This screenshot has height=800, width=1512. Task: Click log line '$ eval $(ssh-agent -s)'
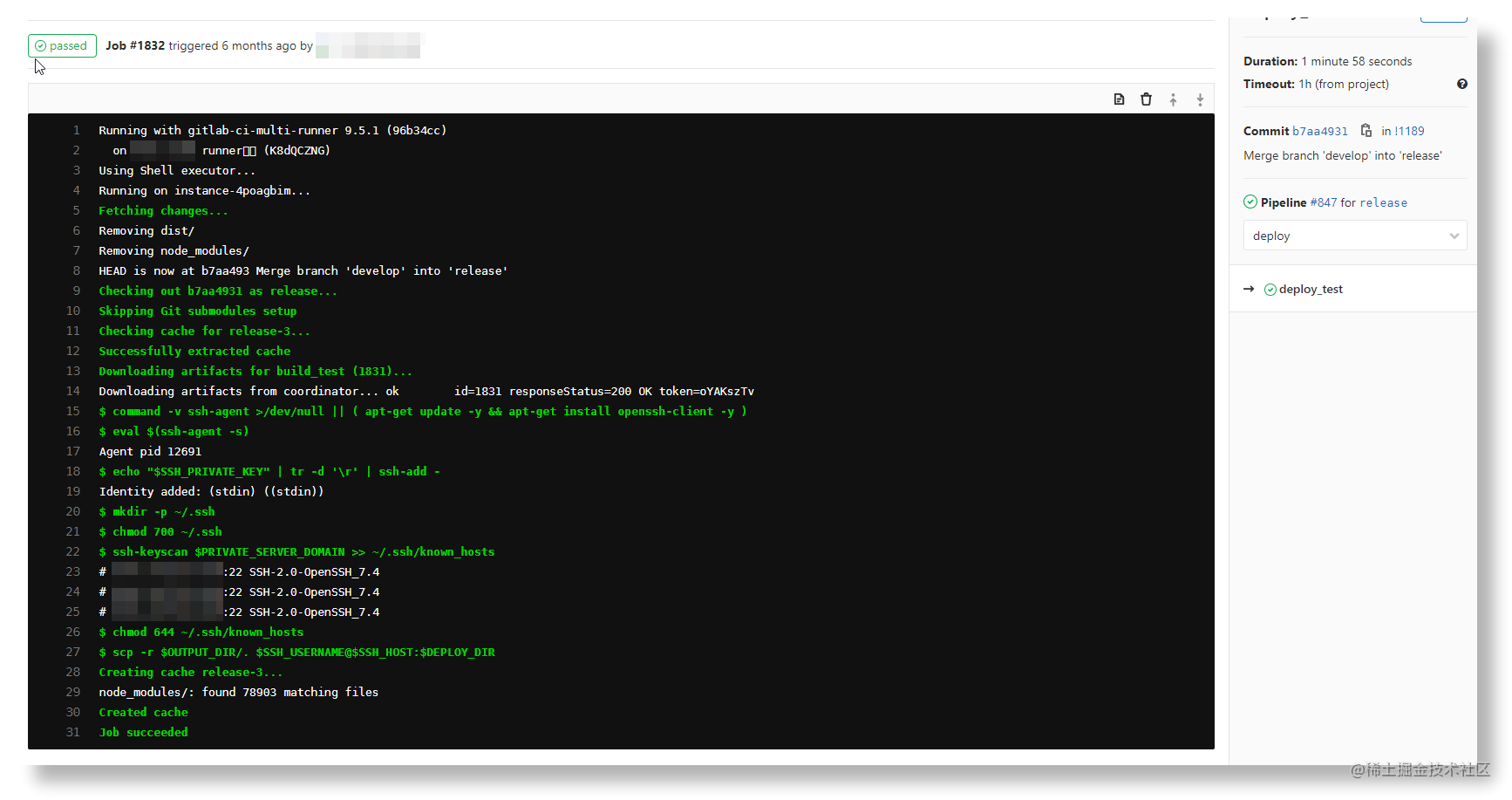click(x=174, y=431)
